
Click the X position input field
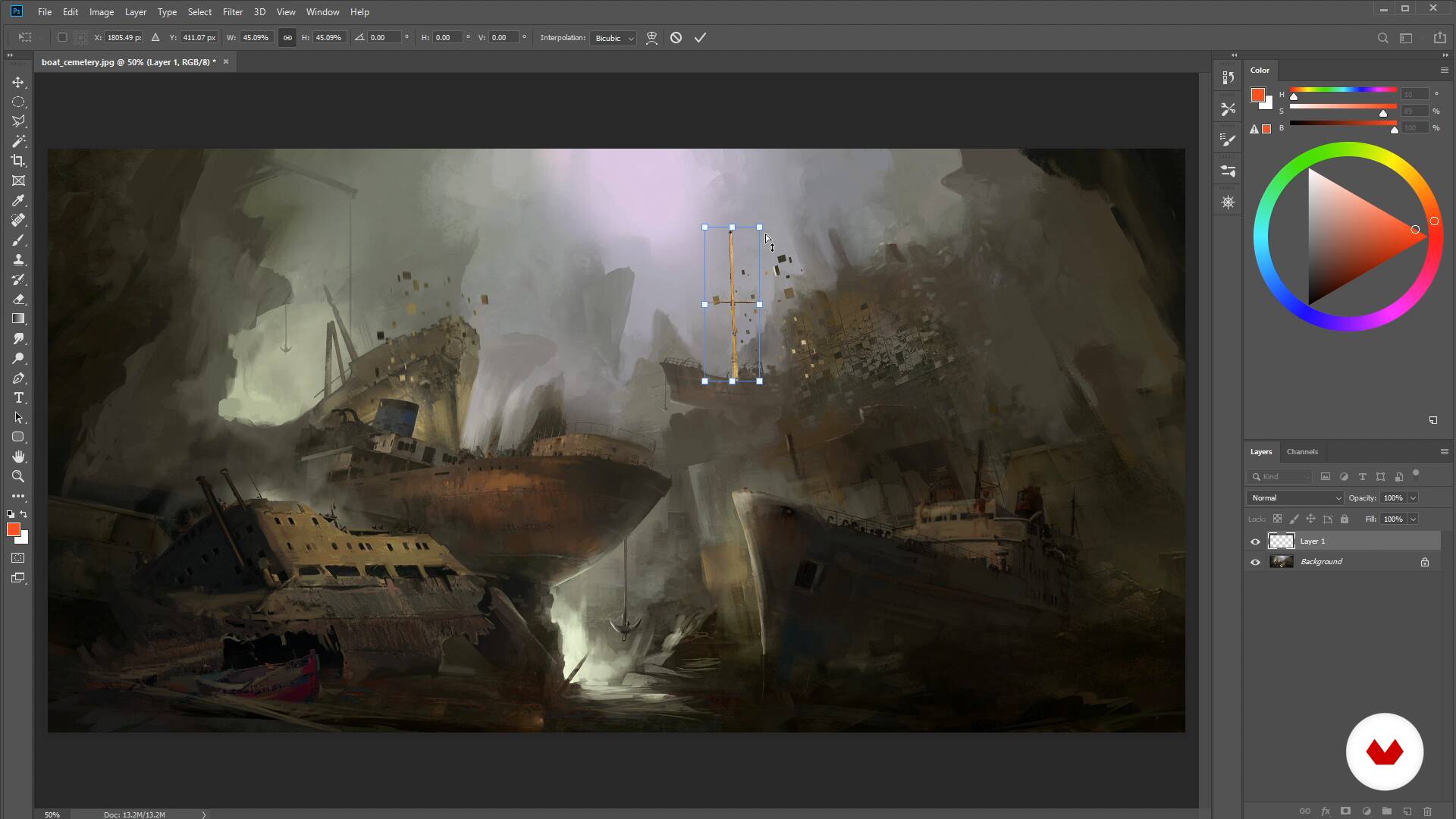[x=124, y=37]
